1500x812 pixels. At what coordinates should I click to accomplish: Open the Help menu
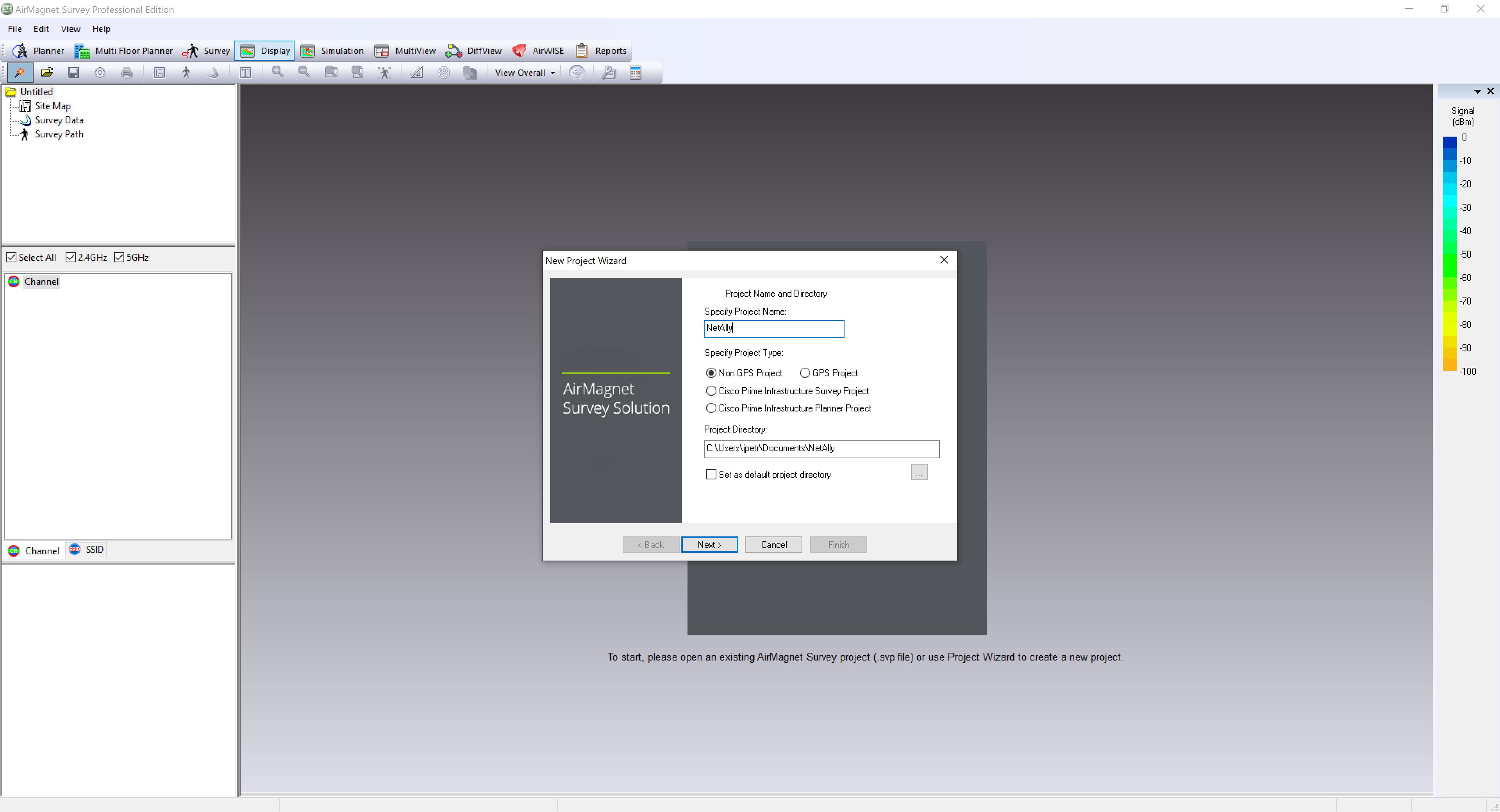tap(101, 28)
